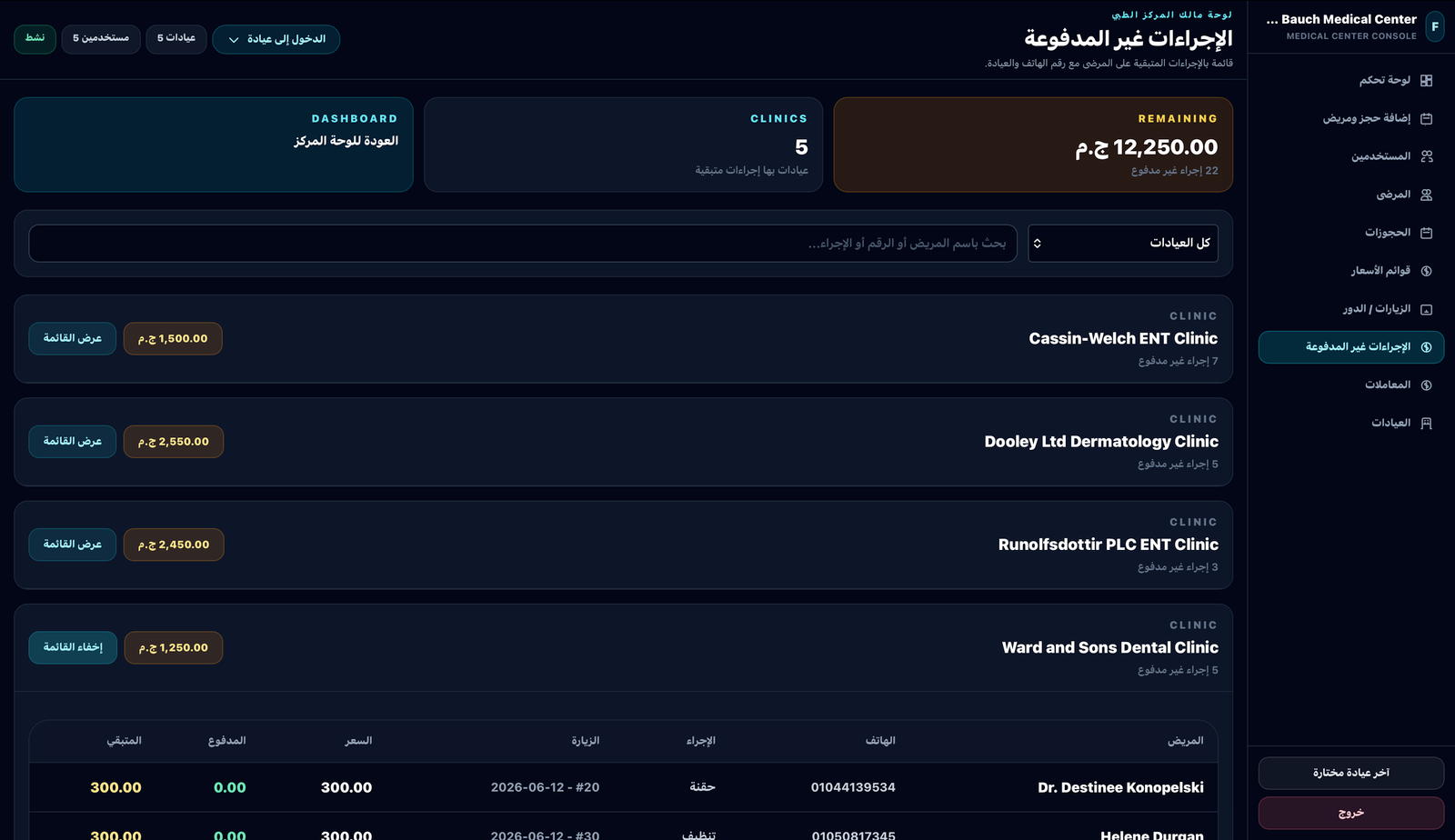The image size is (1455, 840).
Task: Click the نشط status badge
Action: (x=35, y=39)
